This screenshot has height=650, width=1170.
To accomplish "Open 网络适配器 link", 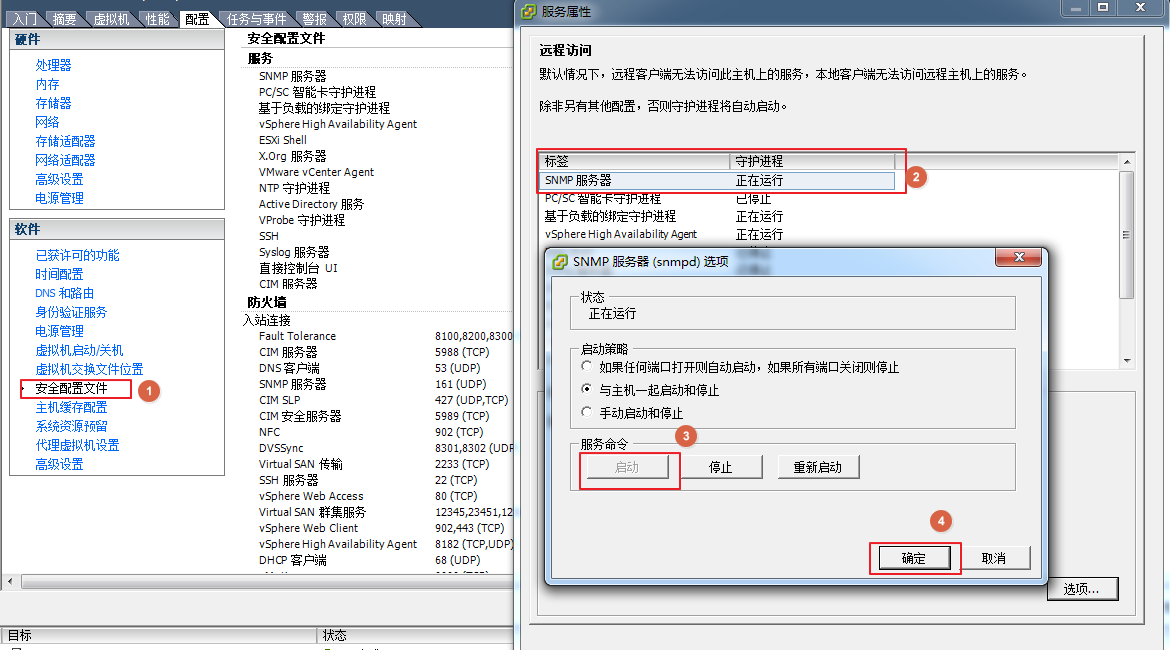I will click(x=66, y=160).
